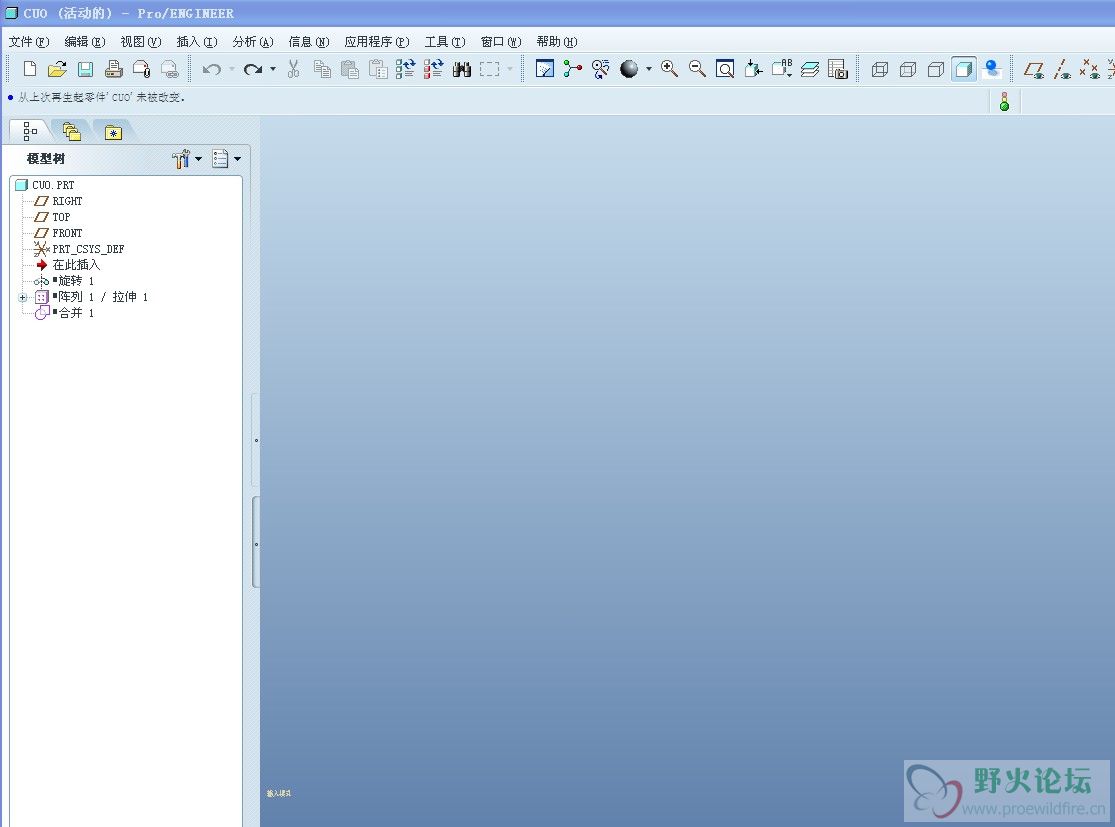Open the model tree Settings dropdown
The image size is (1115, 827).
[187, 159]
